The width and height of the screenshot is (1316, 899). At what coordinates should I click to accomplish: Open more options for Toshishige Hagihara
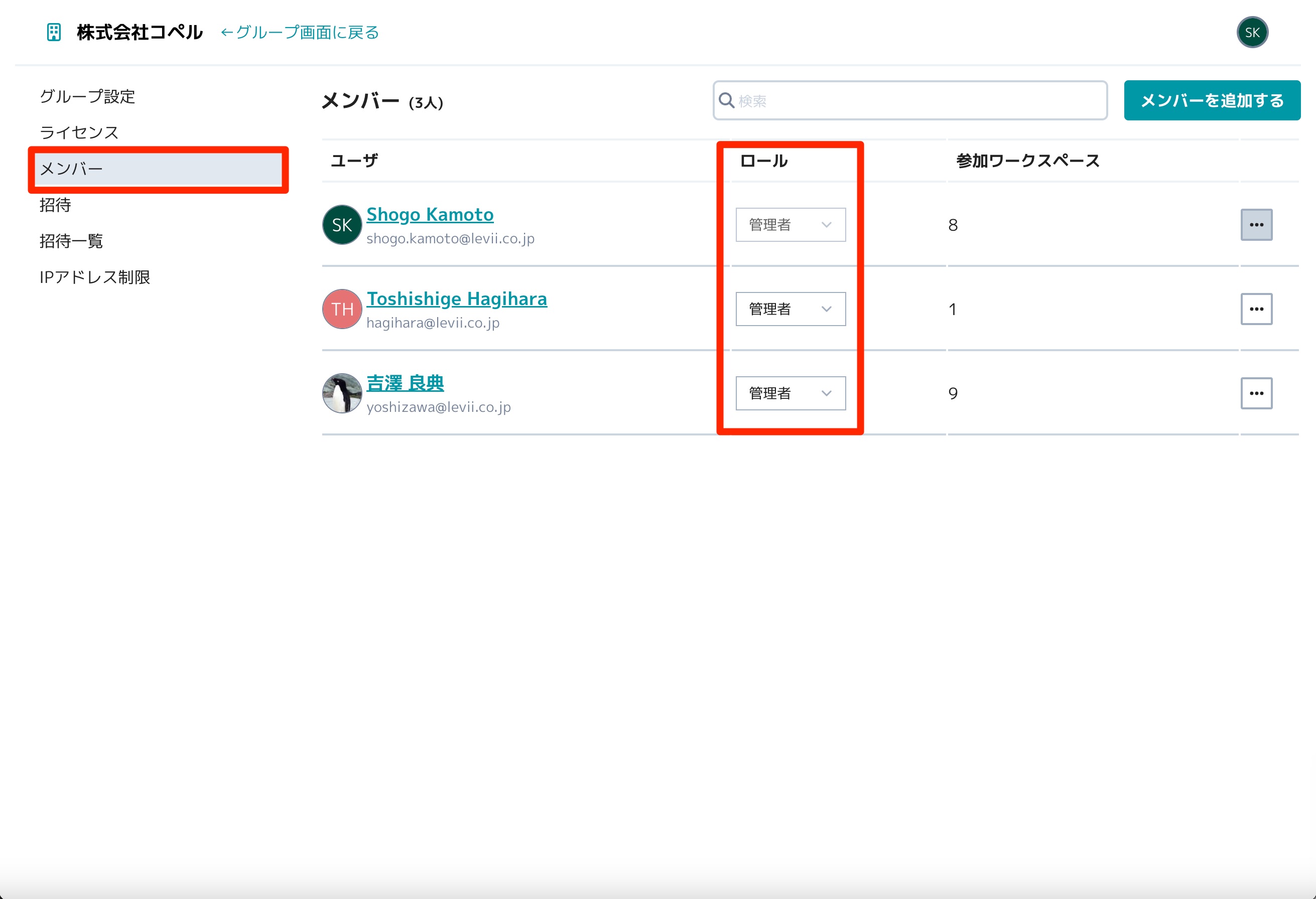[x=1257, y=309]
